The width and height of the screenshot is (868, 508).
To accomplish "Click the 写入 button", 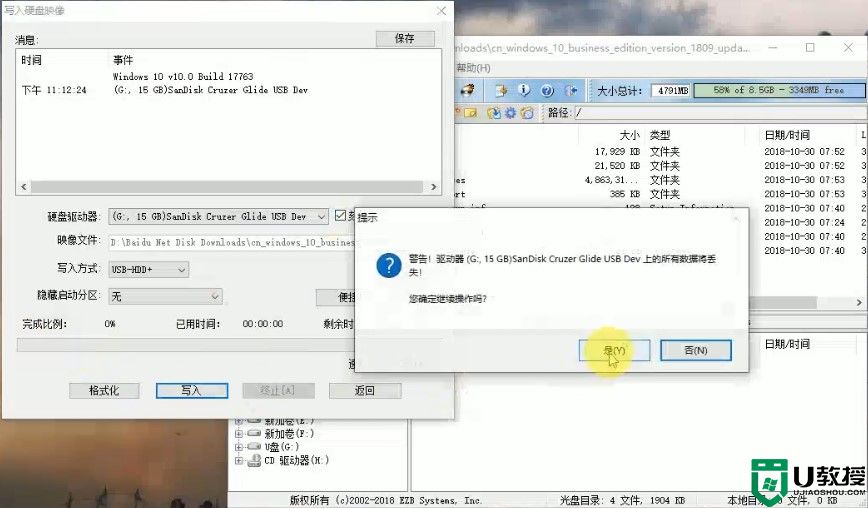I will 192,390.
